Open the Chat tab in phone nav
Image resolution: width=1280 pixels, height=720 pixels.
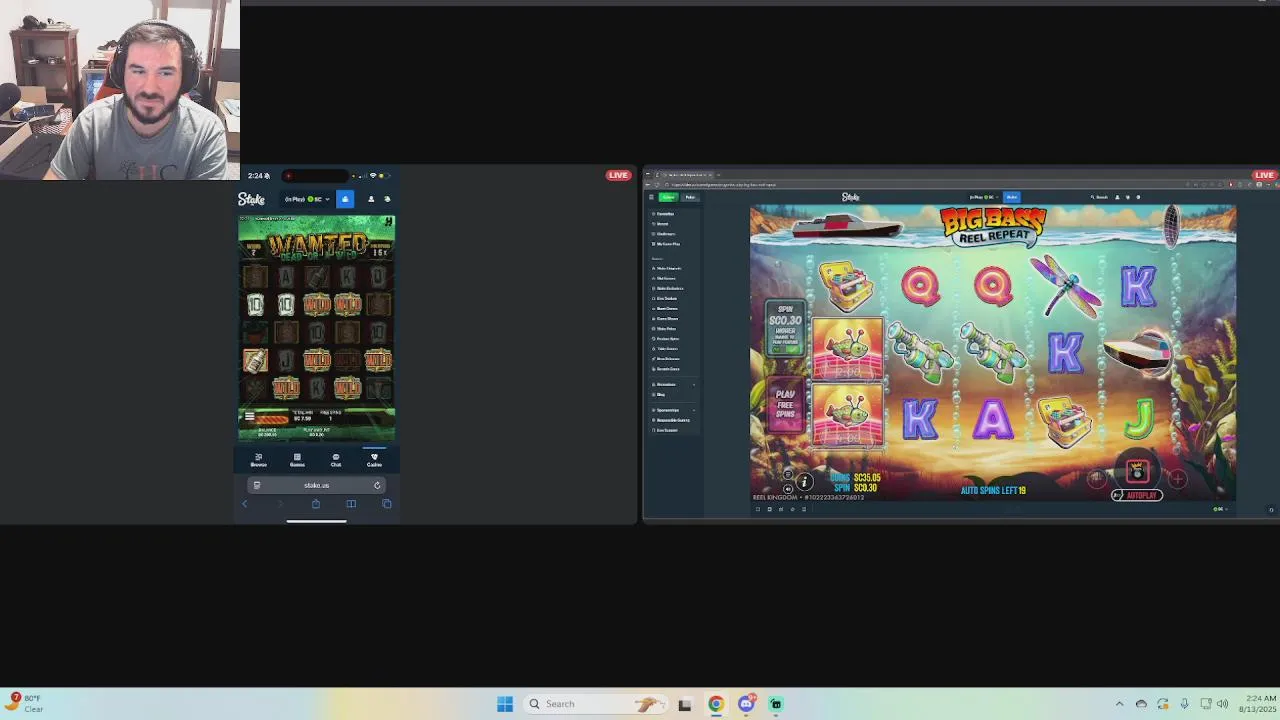coord(336,460)
